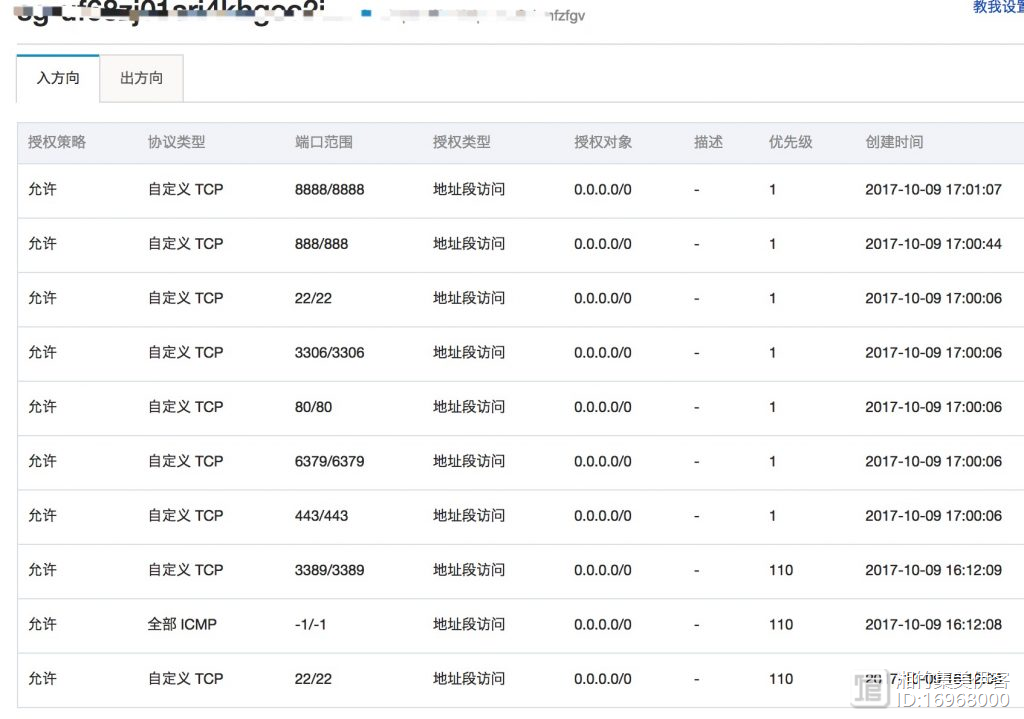
Task: Click the 3306/3306 port rule row
Action: (x=329, y=352)
